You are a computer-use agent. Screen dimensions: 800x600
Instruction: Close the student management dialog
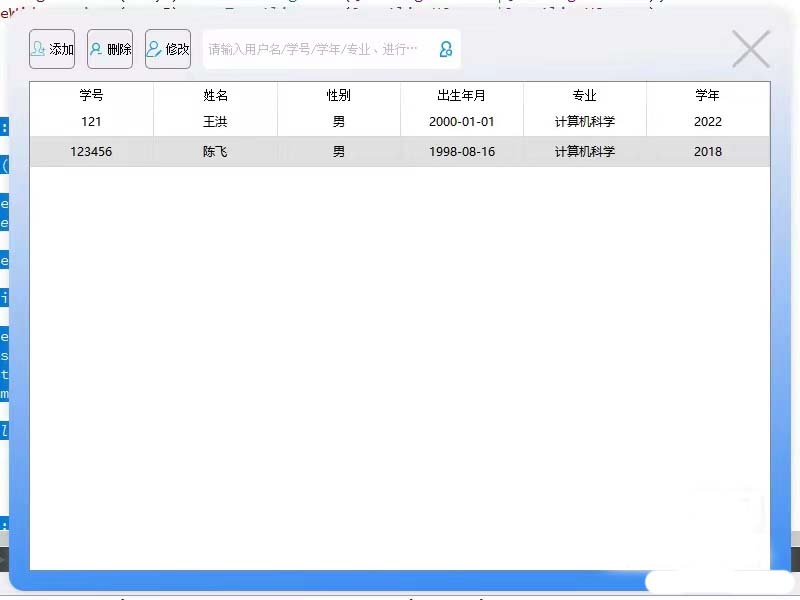point(751,49)
